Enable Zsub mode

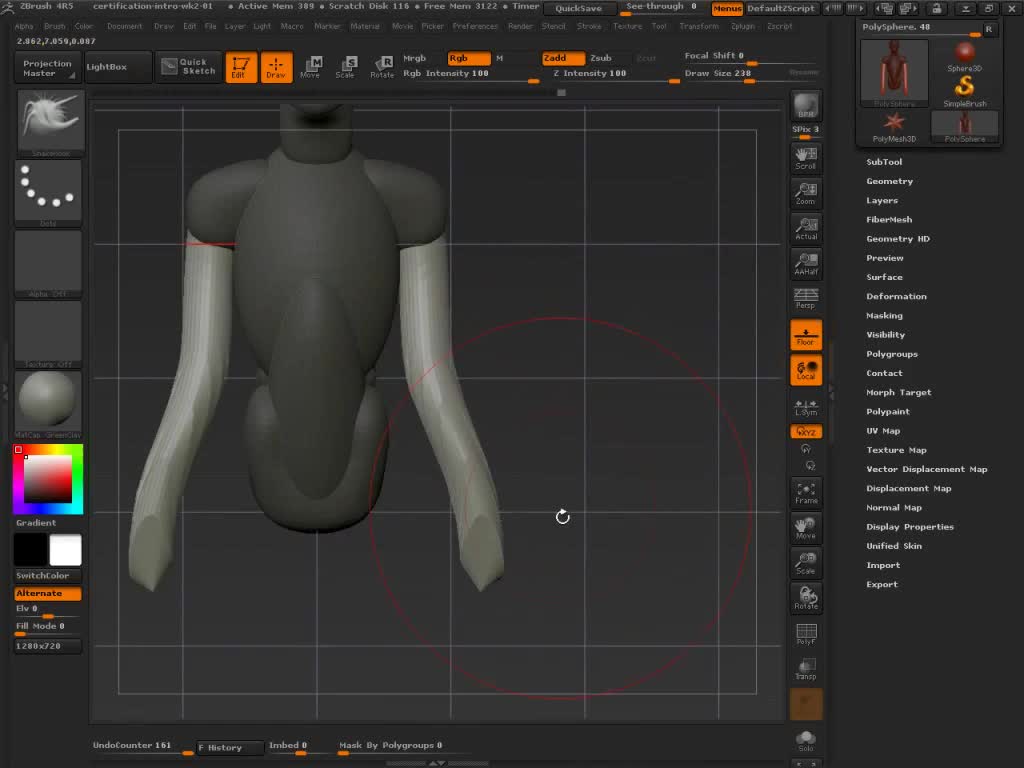(x=601, y=58)
